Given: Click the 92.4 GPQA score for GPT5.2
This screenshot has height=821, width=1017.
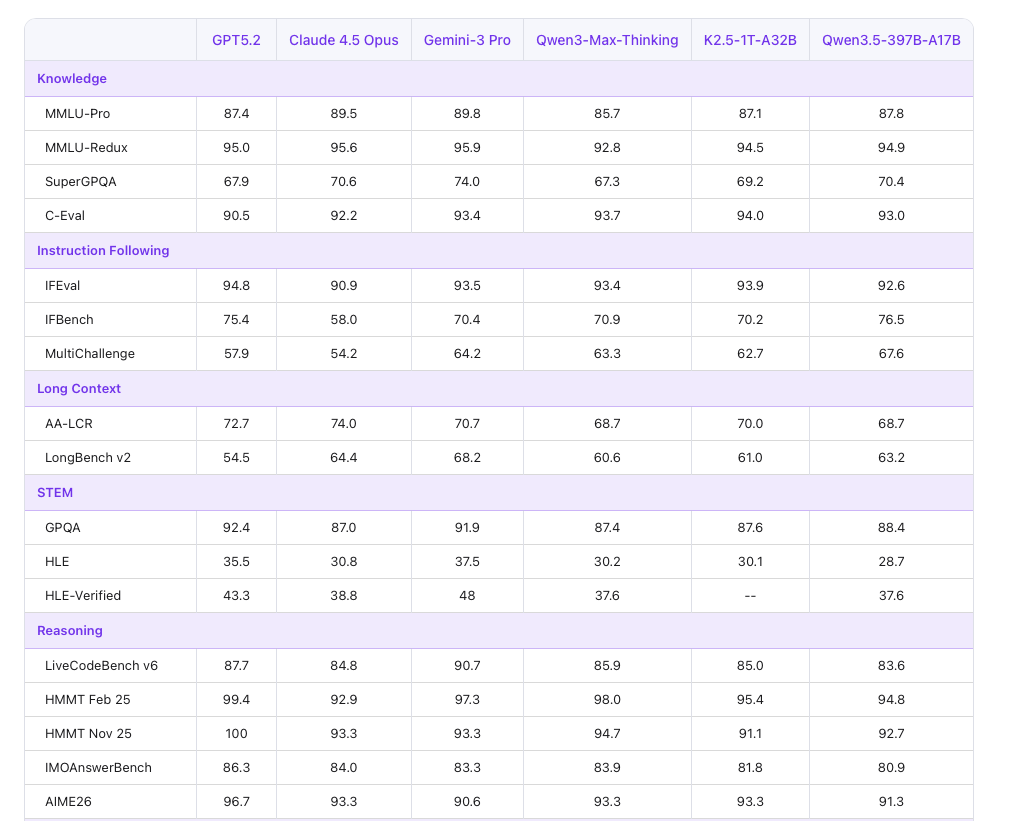Looking at the screenshot, I should [x=236, y=528].
